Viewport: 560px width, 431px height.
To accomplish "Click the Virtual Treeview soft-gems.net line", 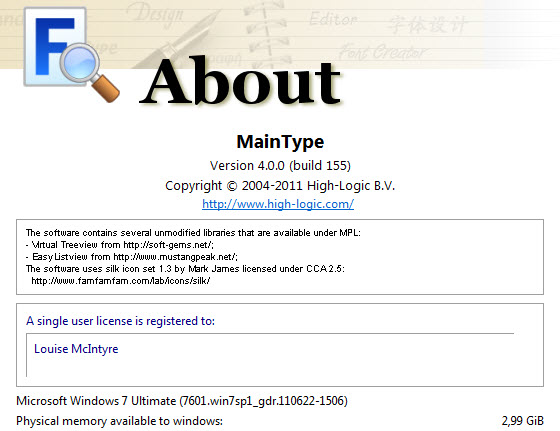I will pos(120,245).
